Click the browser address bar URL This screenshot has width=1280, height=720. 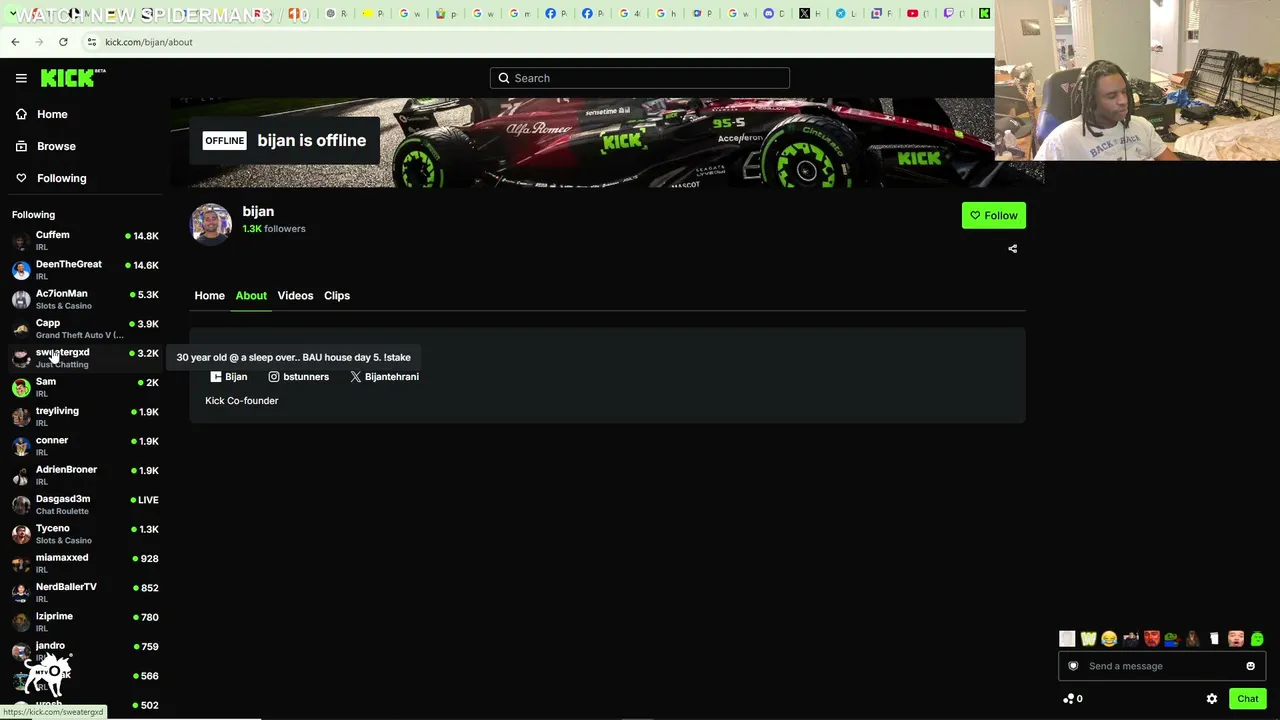pyautogui.click(x=149, y=42)
